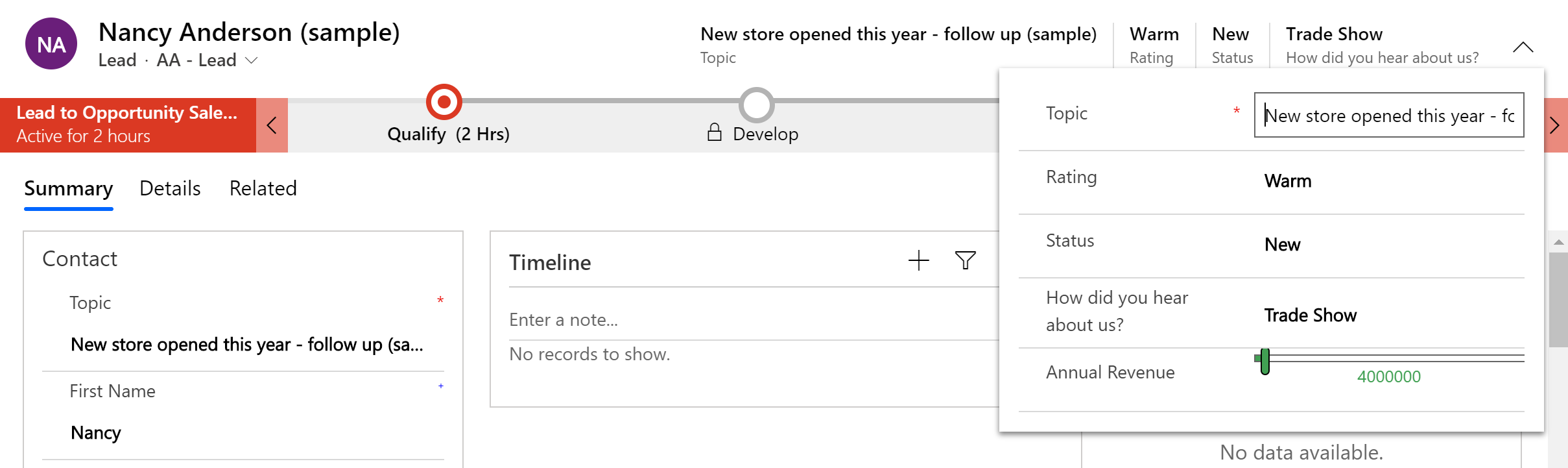
Task: Open the Related tab
Action: [x=263, y=188]
